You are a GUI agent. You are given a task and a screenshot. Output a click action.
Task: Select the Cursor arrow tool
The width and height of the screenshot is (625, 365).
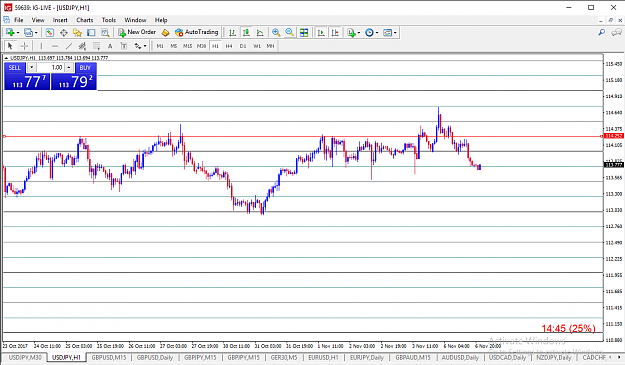10,46
